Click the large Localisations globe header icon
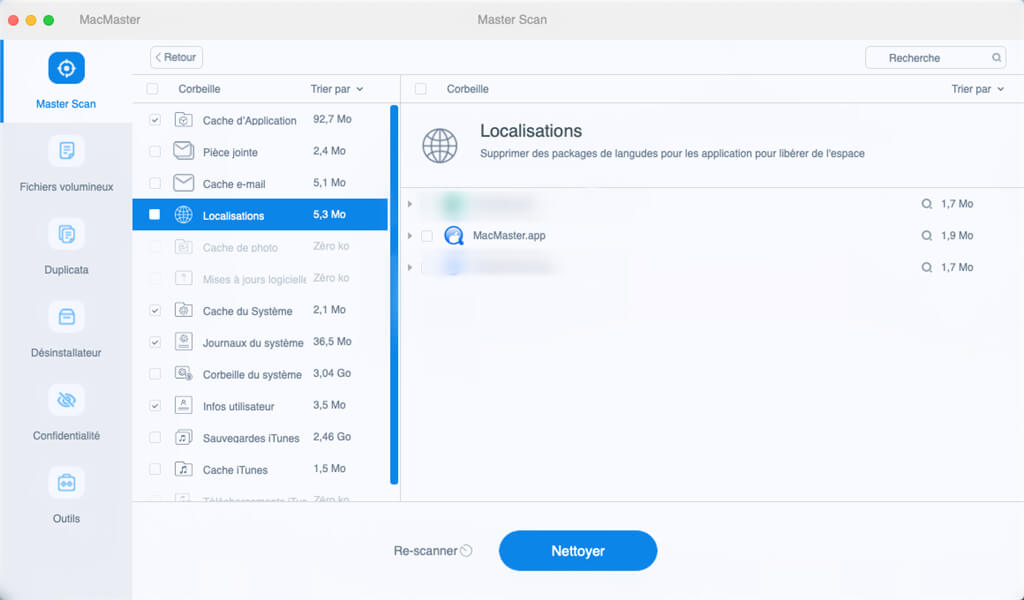 [x=440, y=145]
